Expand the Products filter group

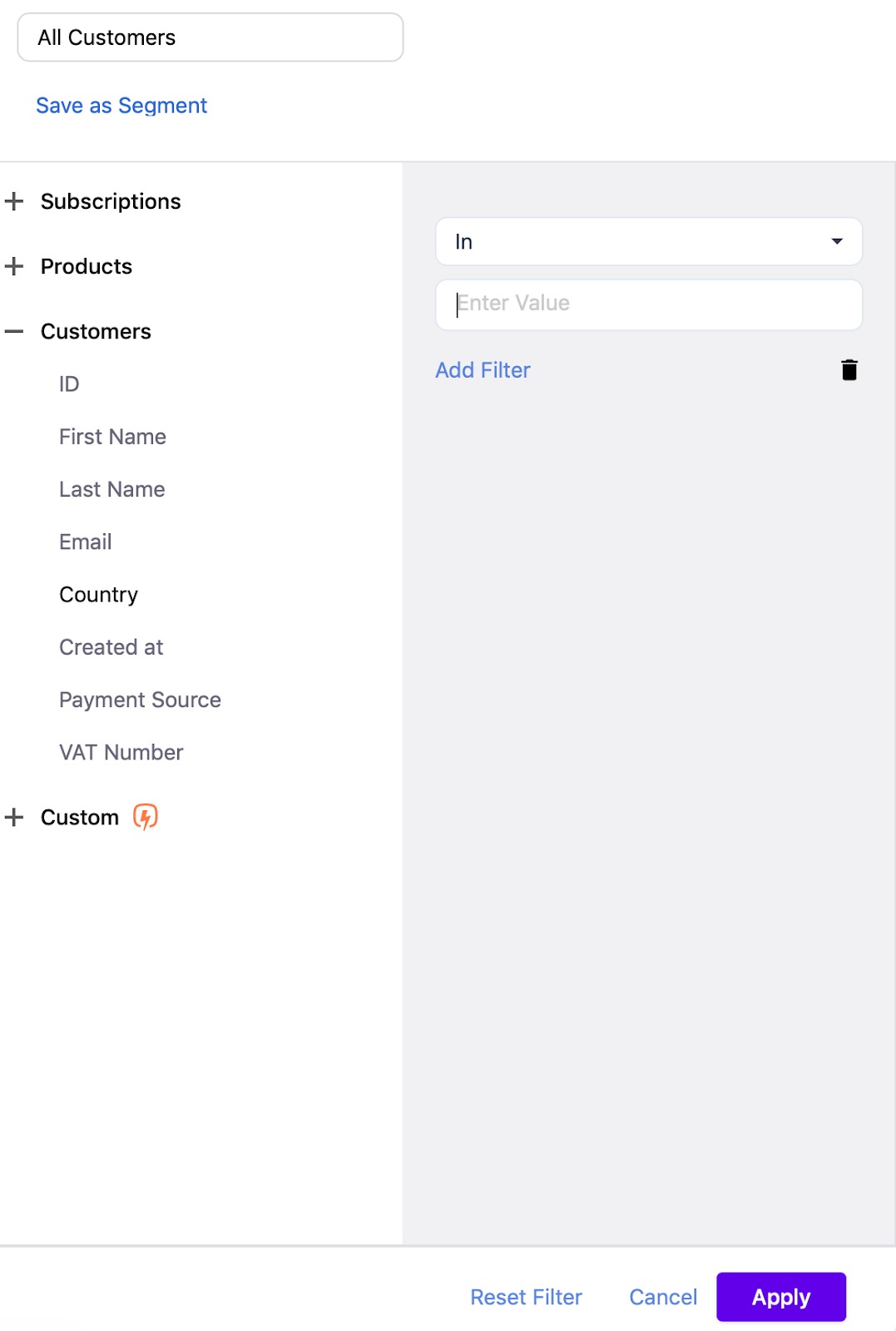click(x=14, y=266)
